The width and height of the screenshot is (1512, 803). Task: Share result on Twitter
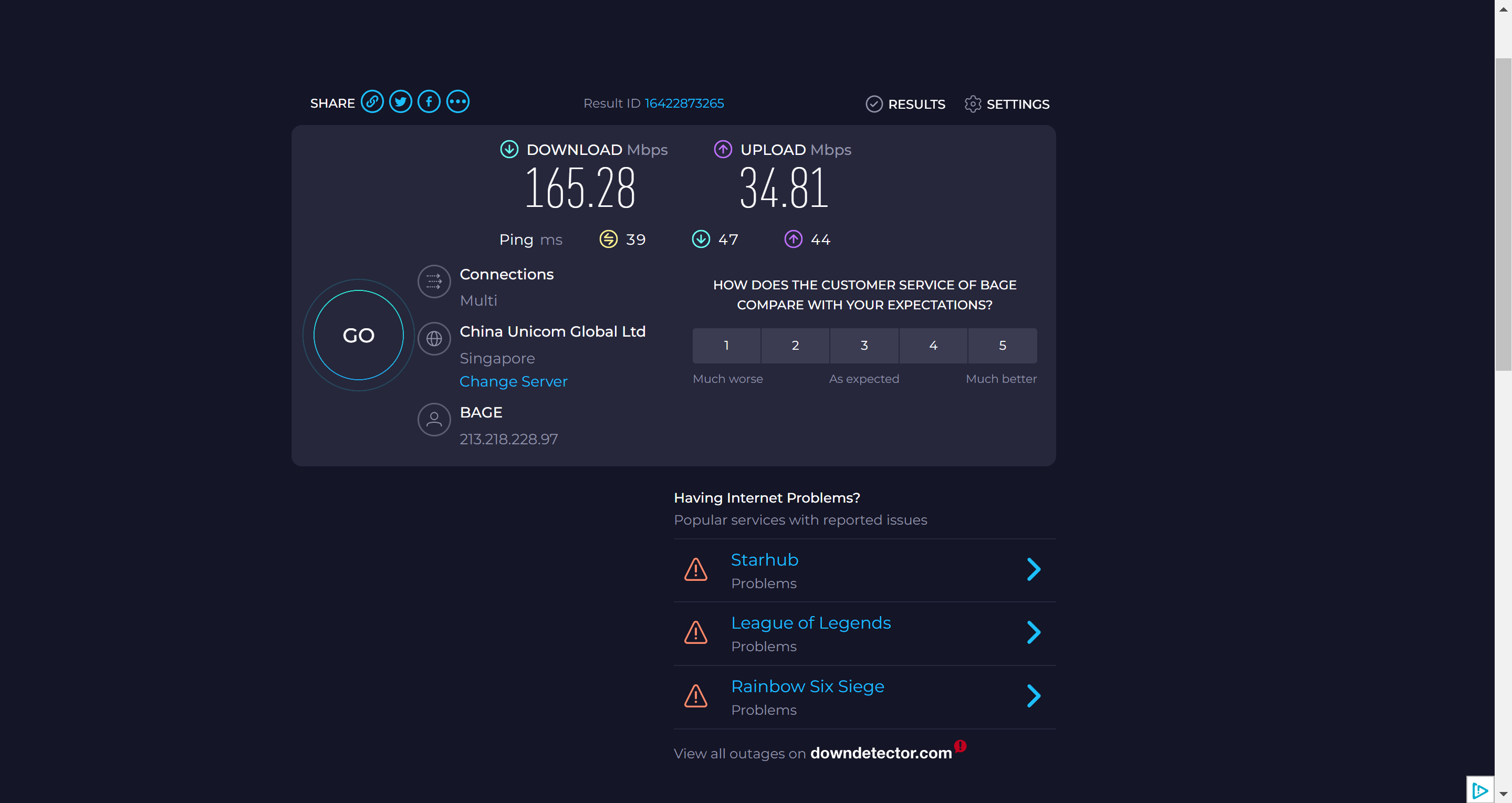coord(400,102)
